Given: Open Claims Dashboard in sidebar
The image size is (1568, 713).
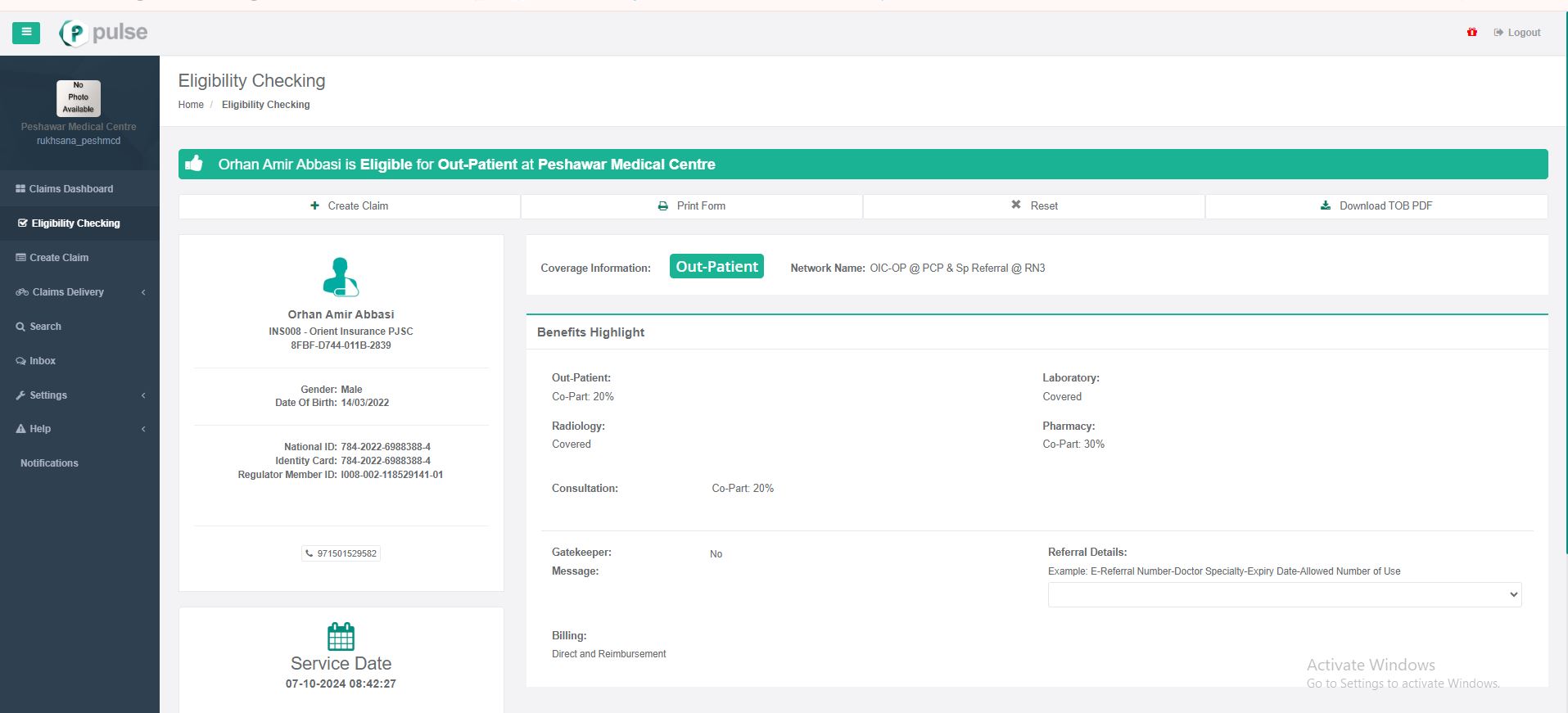Looking at the screenshot, I should click(71, 189).
